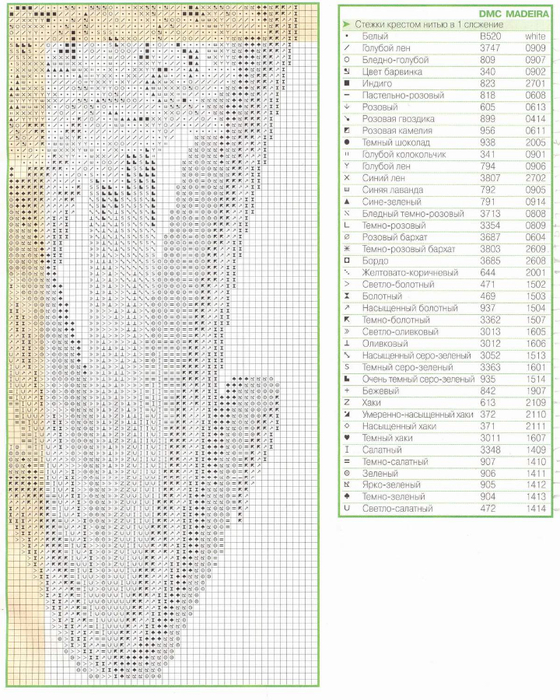Viewport: 560px width, 700px height.
Task: Click 'Цвет барвинка' label
Action: 392,71
